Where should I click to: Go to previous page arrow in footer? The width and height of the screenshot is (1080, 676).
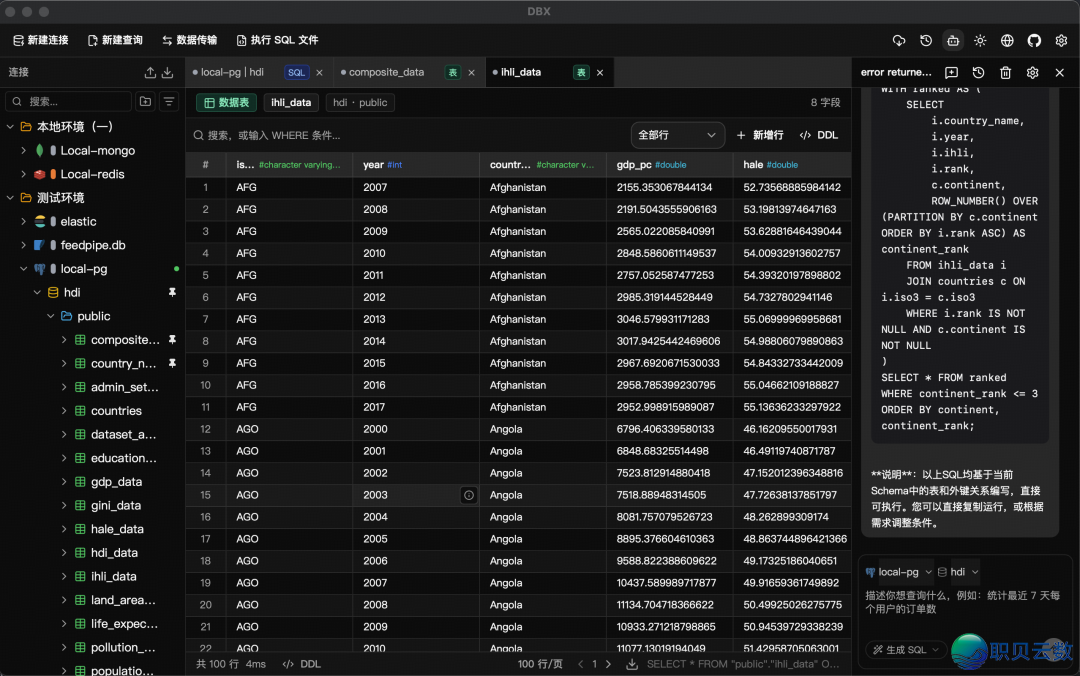click(581, 664)
